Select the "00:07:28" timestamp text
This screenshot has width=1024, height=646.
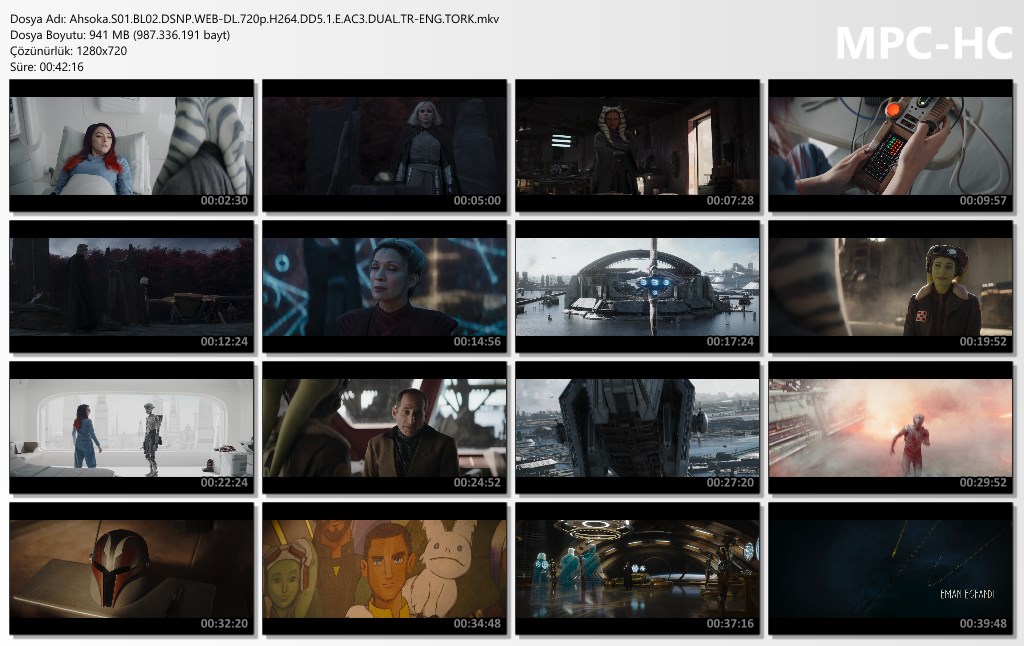click(730, 201)
